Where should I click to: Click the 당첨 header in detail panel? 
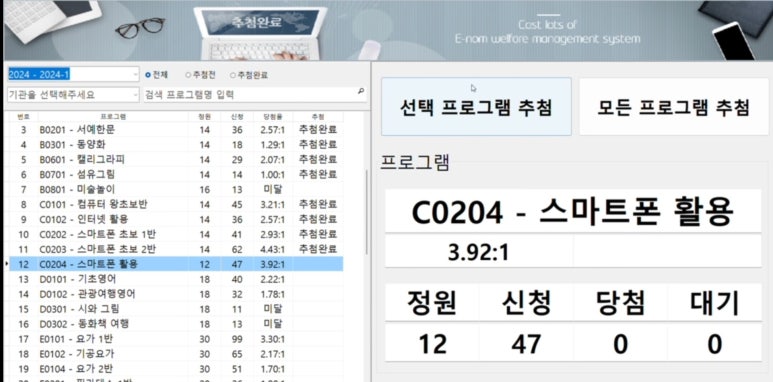(620, 303)
